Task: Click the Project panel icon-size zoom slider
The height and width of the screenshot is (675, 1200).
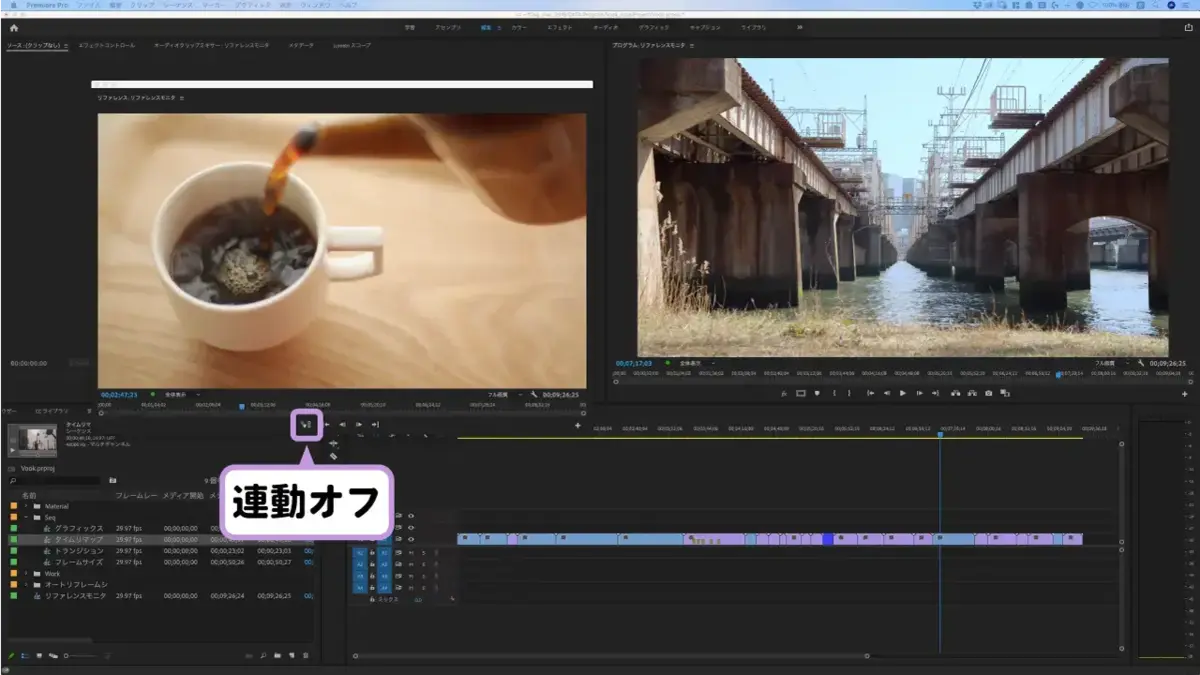Action: pyautogui.click(x=80, y=656)
